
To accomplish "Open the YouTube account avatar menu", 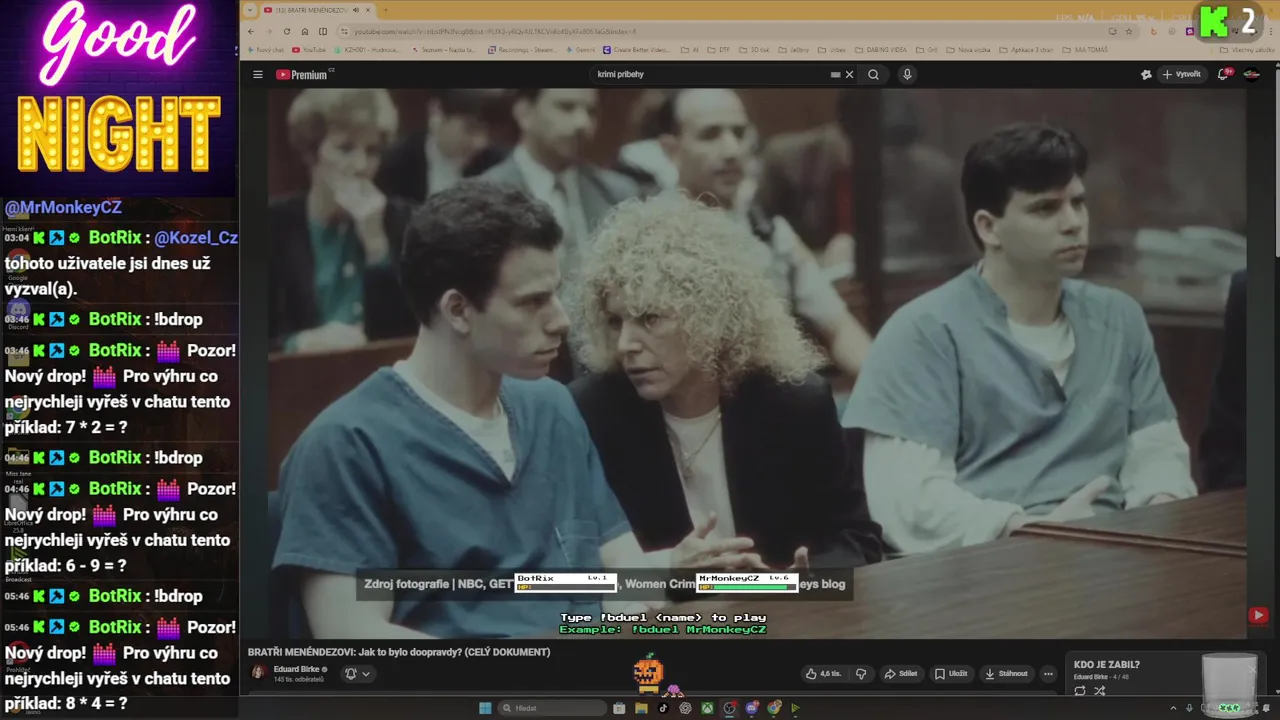I will (1251, 75).
